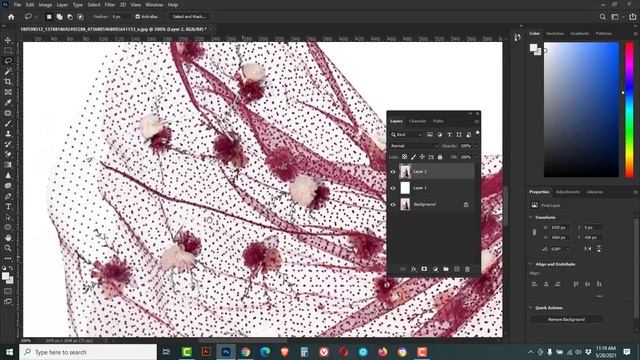The height and width of the screenshot is (360, 640).
Task: Collapse the Transform section
Action: coord(531,218)
